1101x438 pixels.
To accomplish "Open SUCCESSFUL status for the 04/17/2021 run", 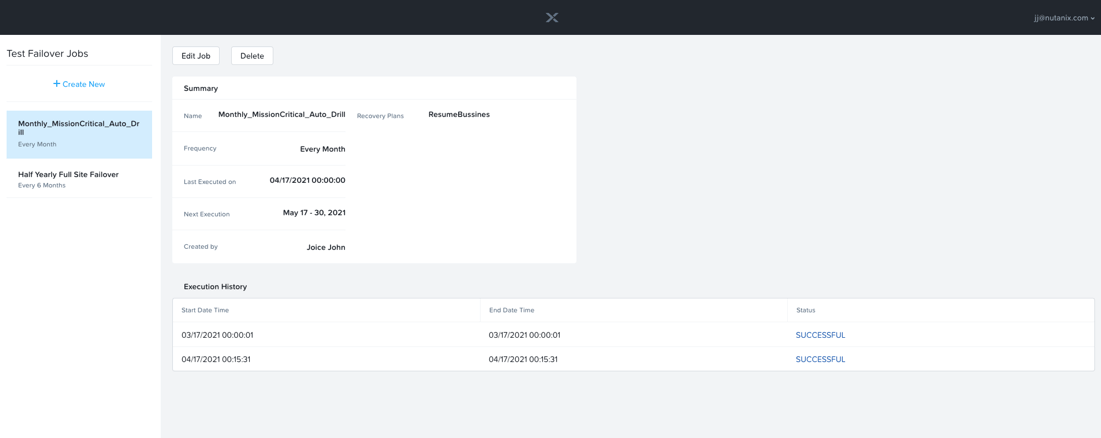I will [x=820, y=359].
